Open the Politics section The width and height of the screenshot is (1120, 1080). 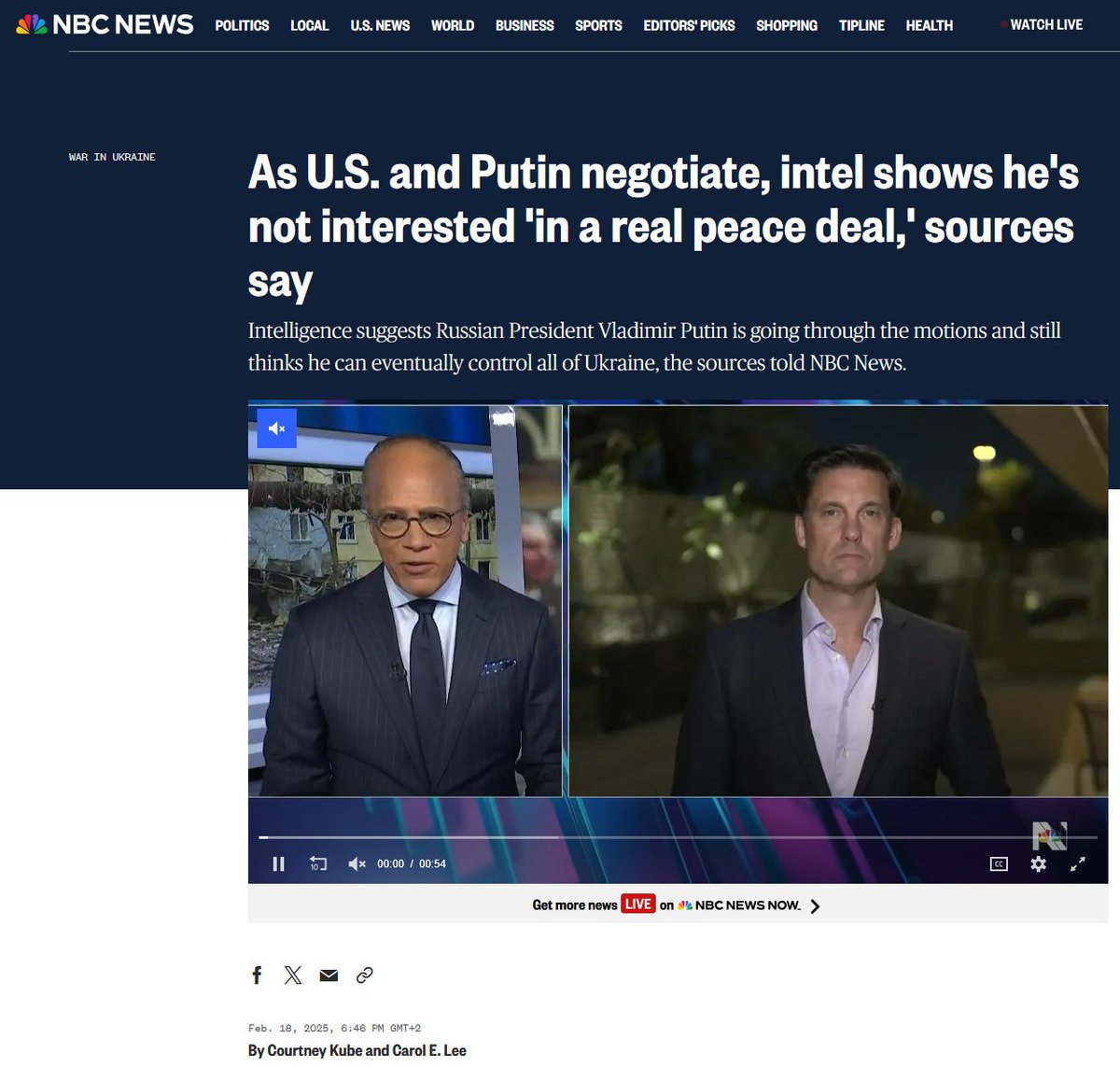pyautogui.click(x=242, y=25)
